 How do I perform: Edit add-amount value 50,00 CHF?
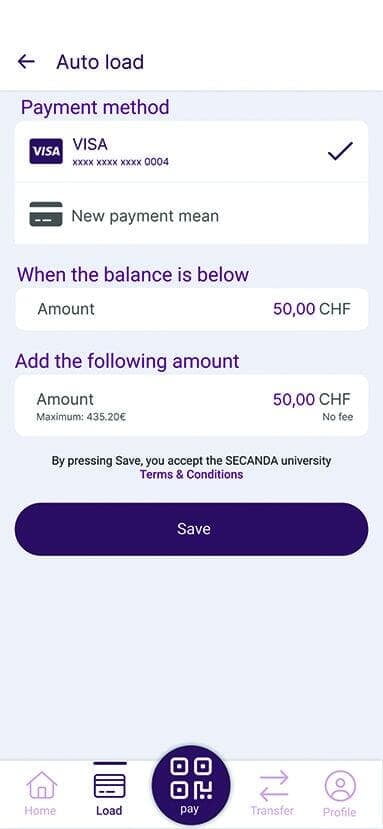pyautogui.click(x=191, y=406)
